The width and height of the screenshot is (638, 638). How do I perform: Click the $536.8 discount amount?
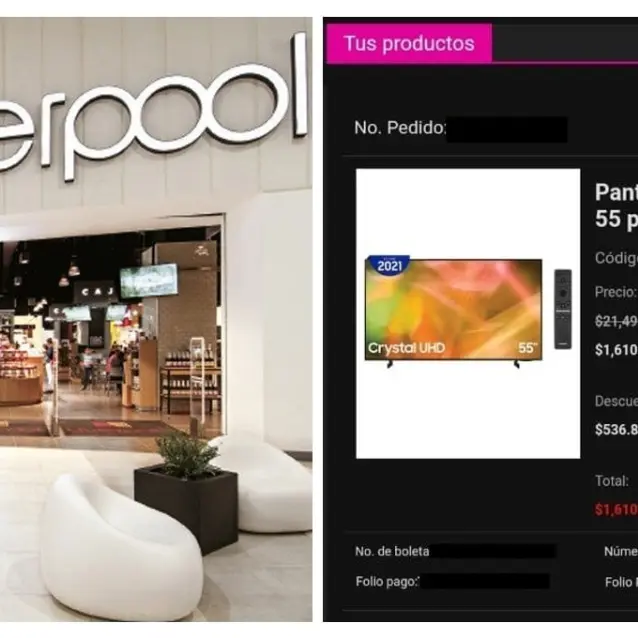click(x=616, y=429)
